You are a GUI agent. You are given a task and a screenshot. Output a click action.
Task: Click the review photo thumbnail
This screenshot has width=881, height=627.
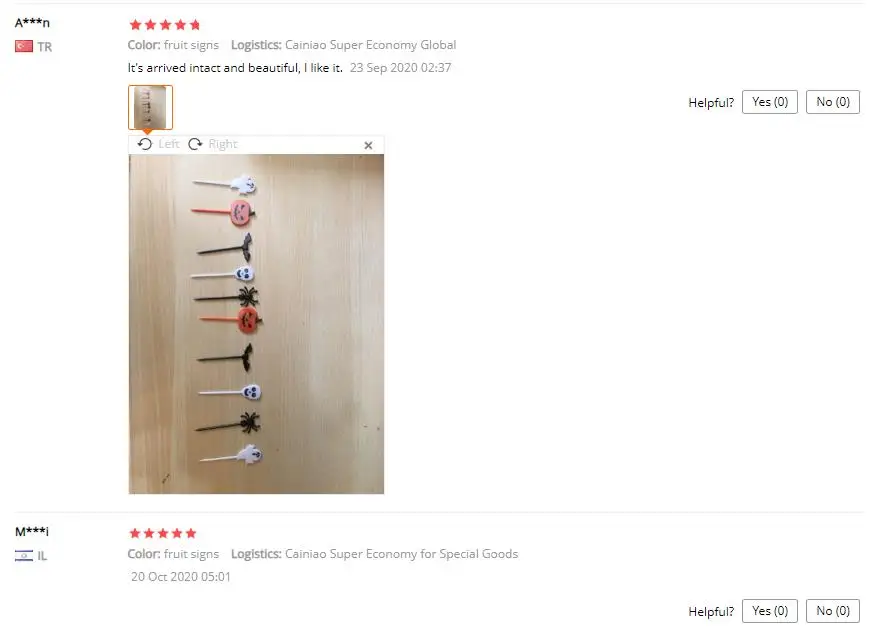151,107
